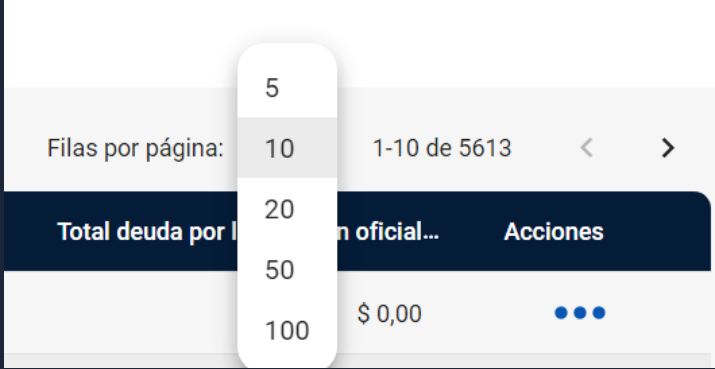Pick 100 from the rows dropdown
Viewport: 715px width, 369px height.
(287, 330)
